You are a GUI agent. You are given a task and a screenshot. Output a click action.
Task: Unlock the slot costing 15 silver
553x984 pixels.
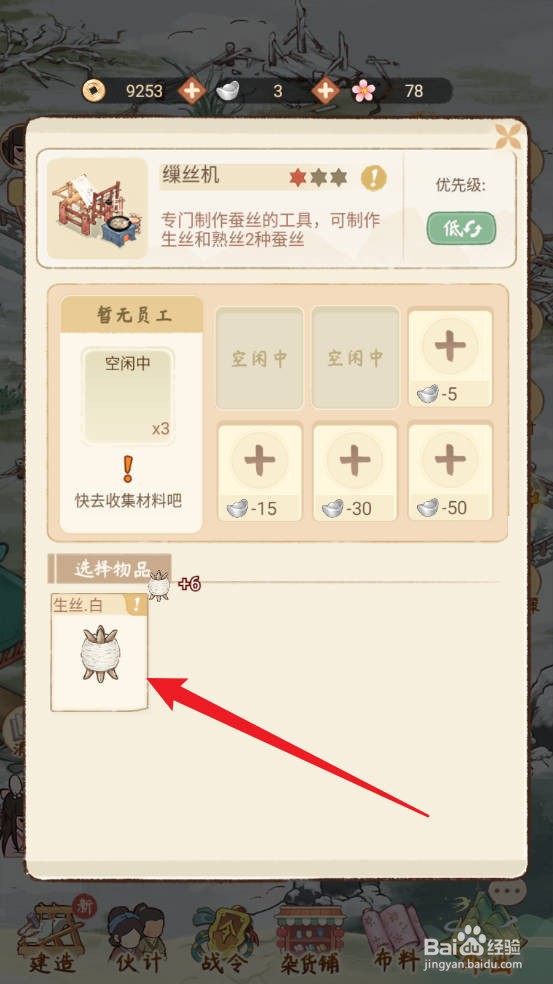click(260, 473)
